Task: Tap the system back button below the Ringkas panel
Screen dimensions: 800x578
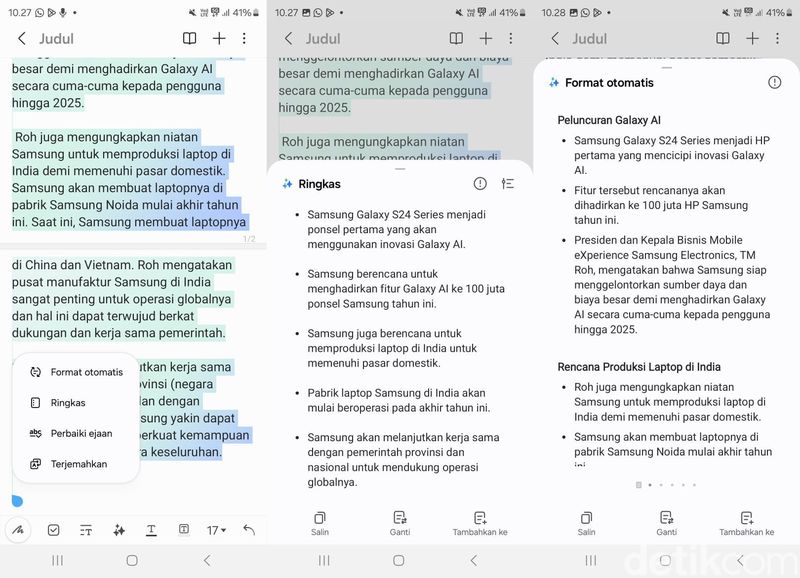Action: (x=473, y=561)
